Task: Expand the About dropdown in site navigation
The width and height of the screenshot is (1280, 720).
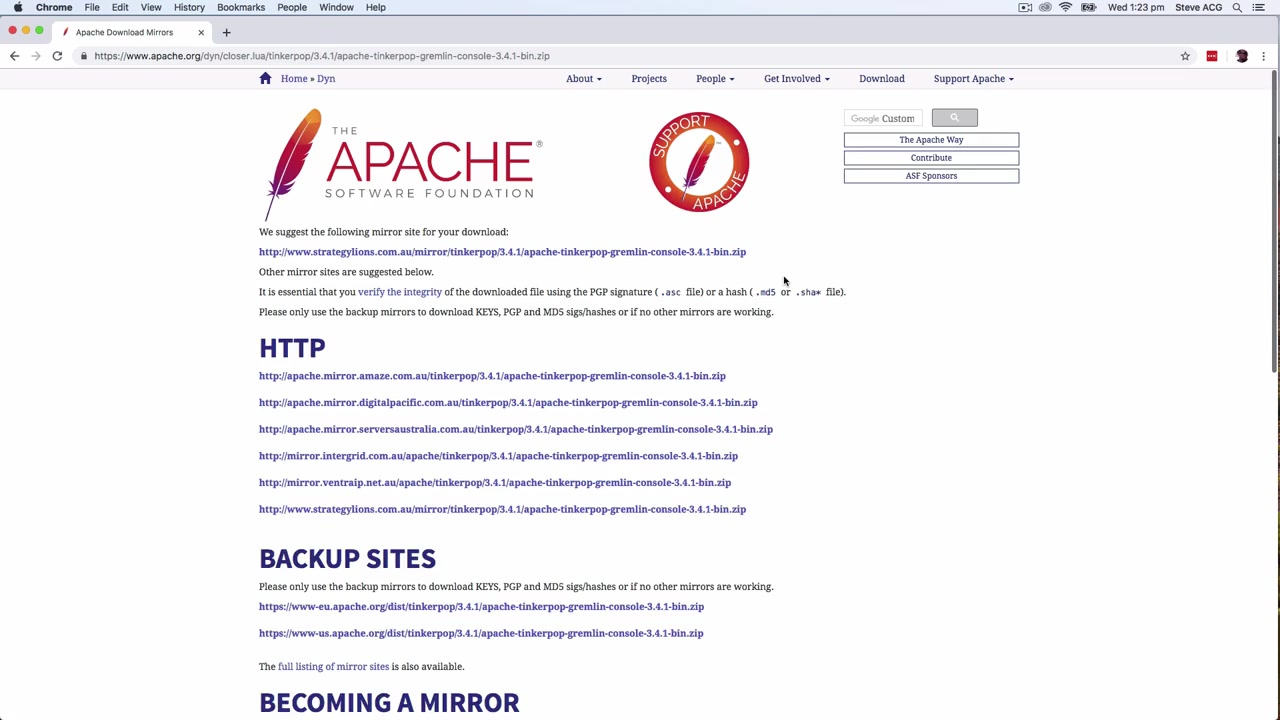Action: coord(584,78)
